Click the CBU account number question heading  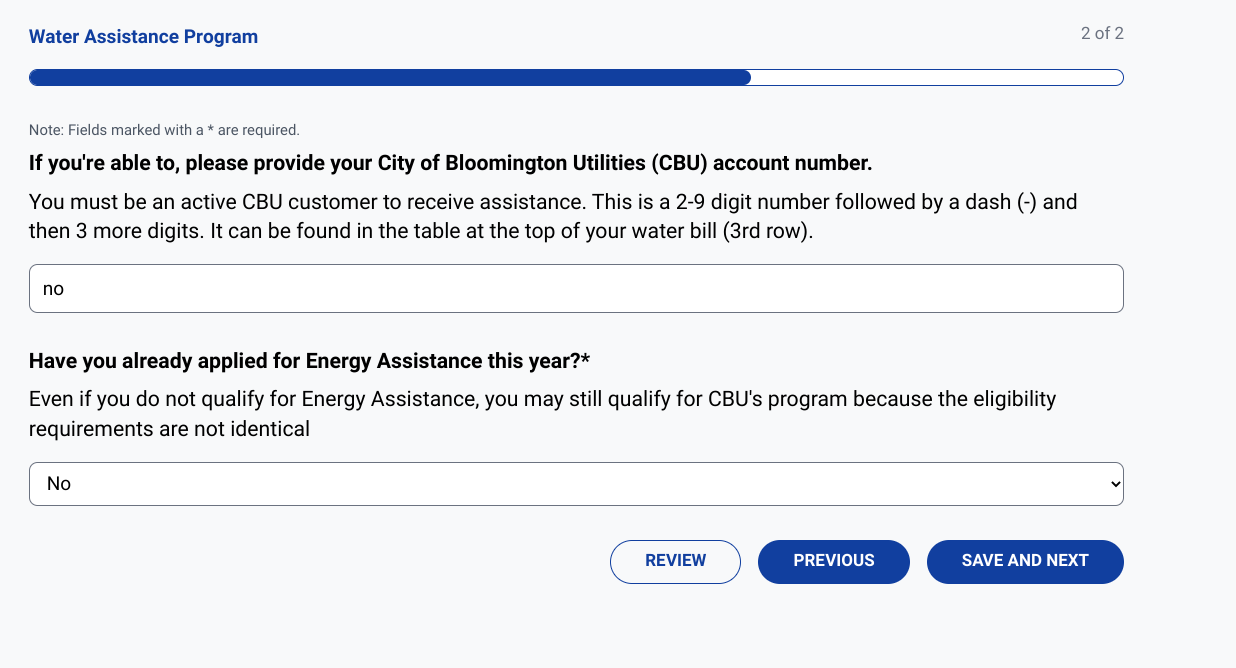[449, 162]
